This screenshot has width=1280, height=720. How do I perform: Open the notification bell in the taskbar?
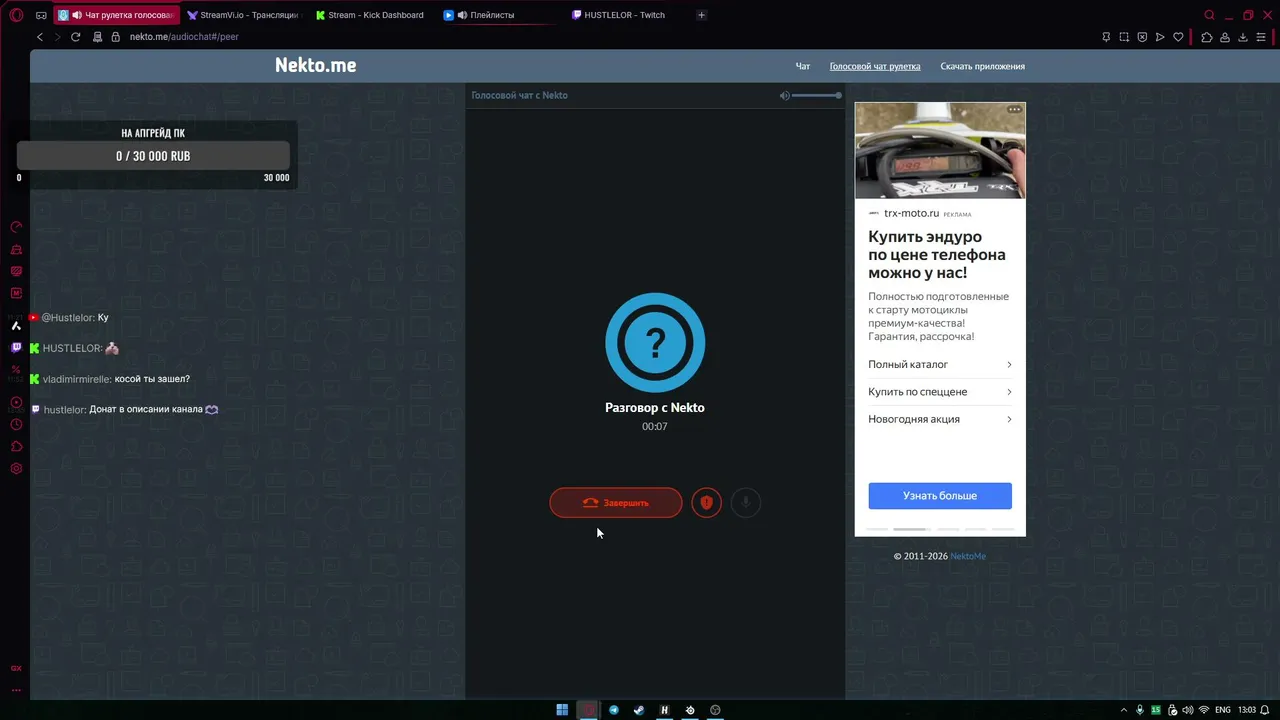click(1267, 710)
